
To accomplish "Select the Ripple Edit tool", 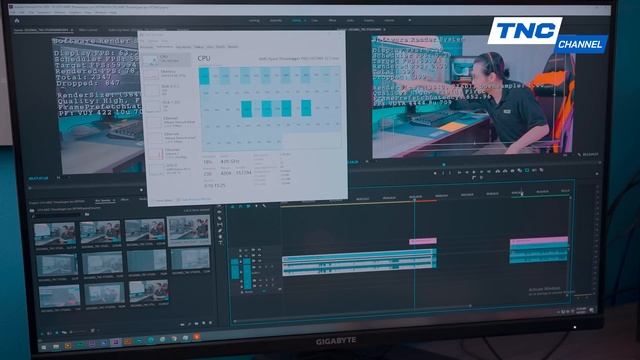I will click(219, 212).
